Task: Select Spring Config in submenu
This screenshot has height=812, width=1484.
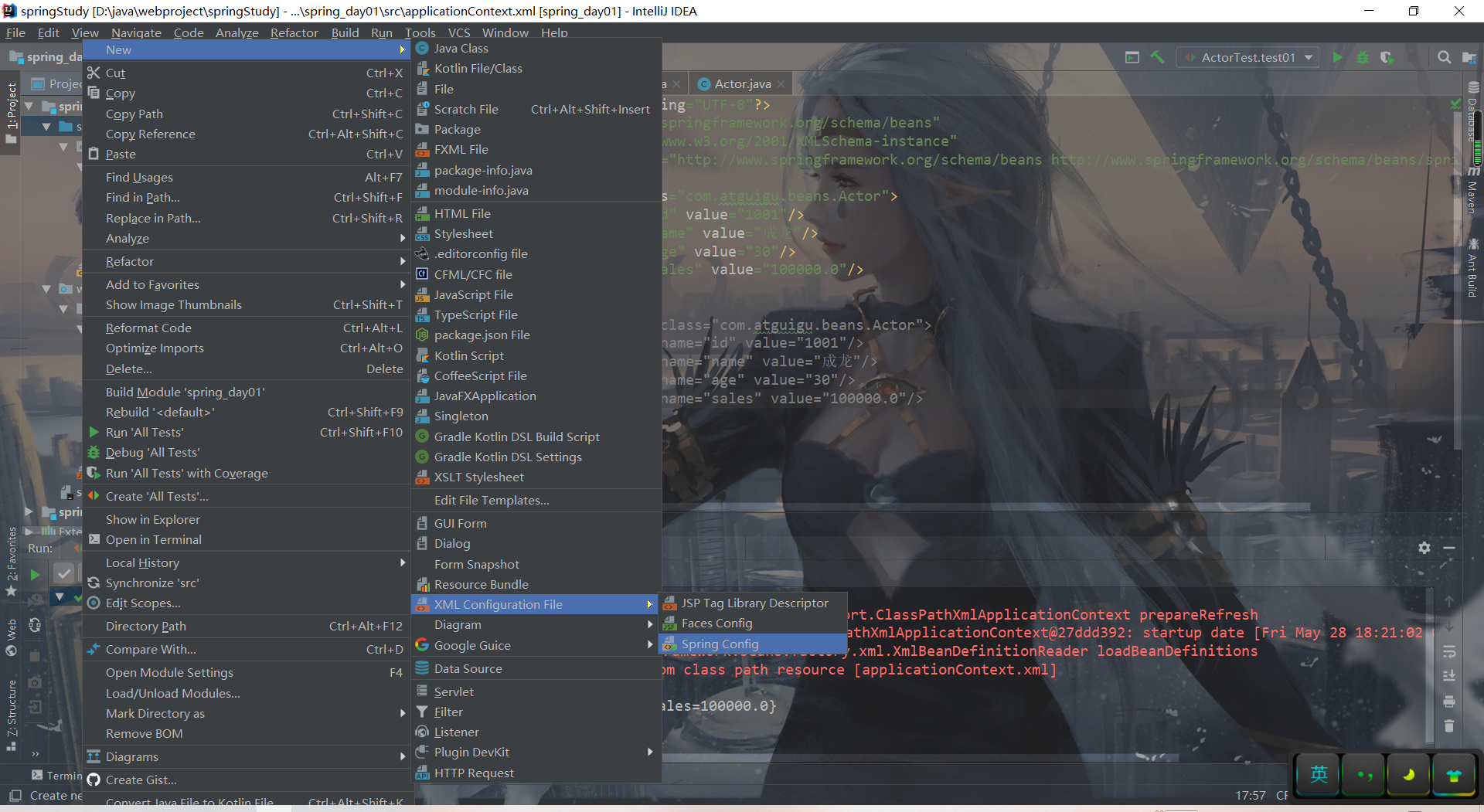Action: coord(754,644)
